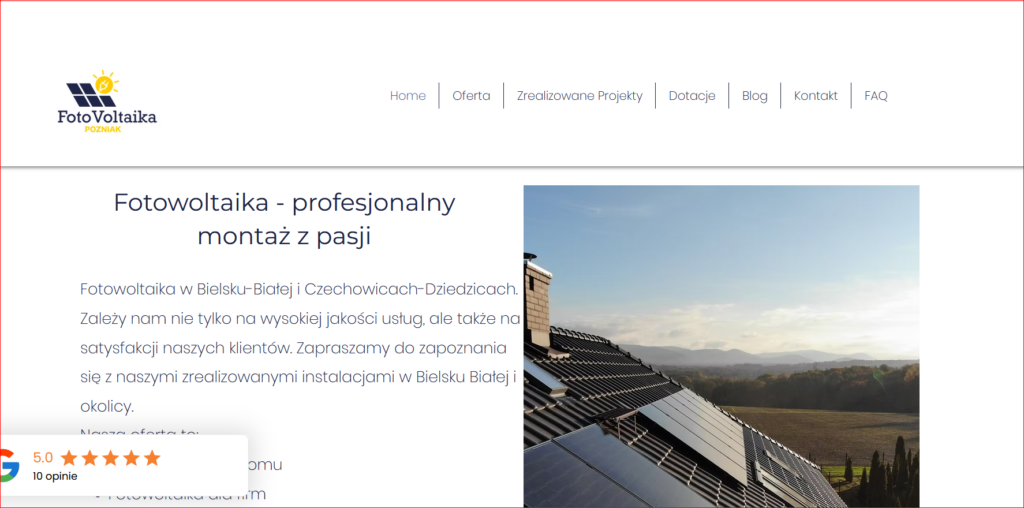Select the fifth star in the rating
The image size is (1024, 508).
click(152, 458)
